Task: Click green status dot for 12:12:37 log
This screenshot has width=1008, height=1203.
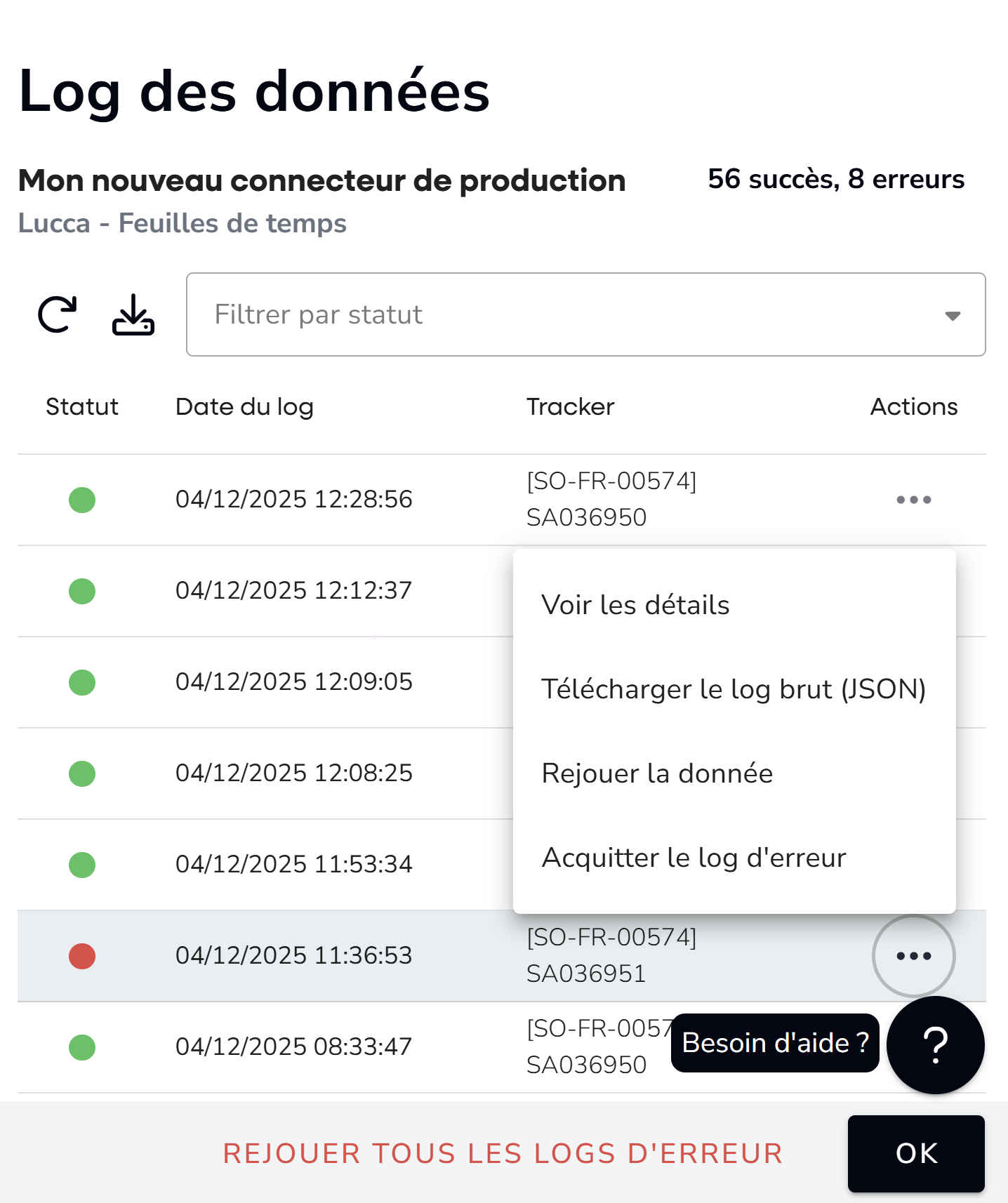Action: click(x=82, y=591)
